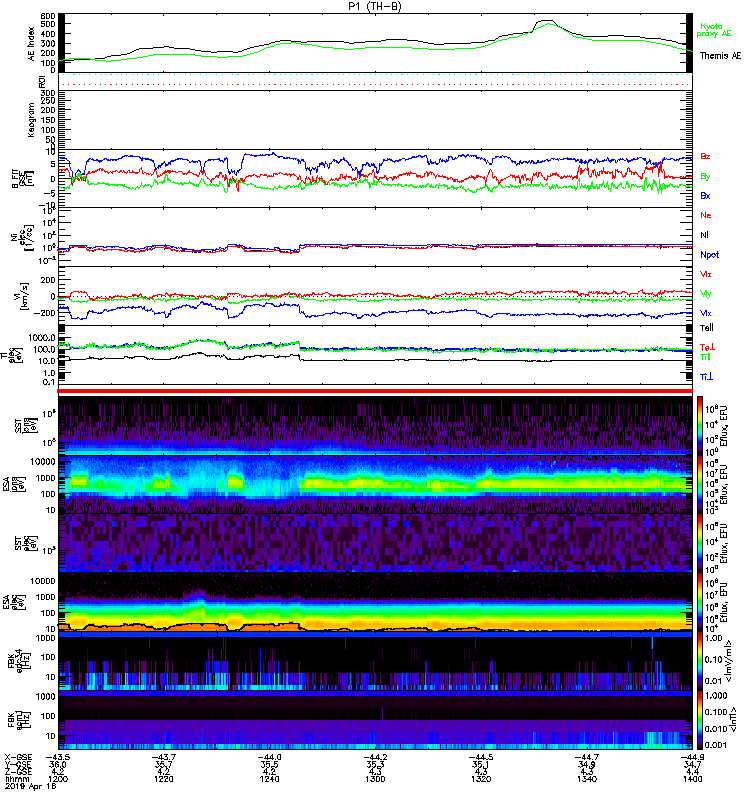Click the green By legend label
Image resolution: width=750 pixels, height=800 pixels.
[705, 177]
